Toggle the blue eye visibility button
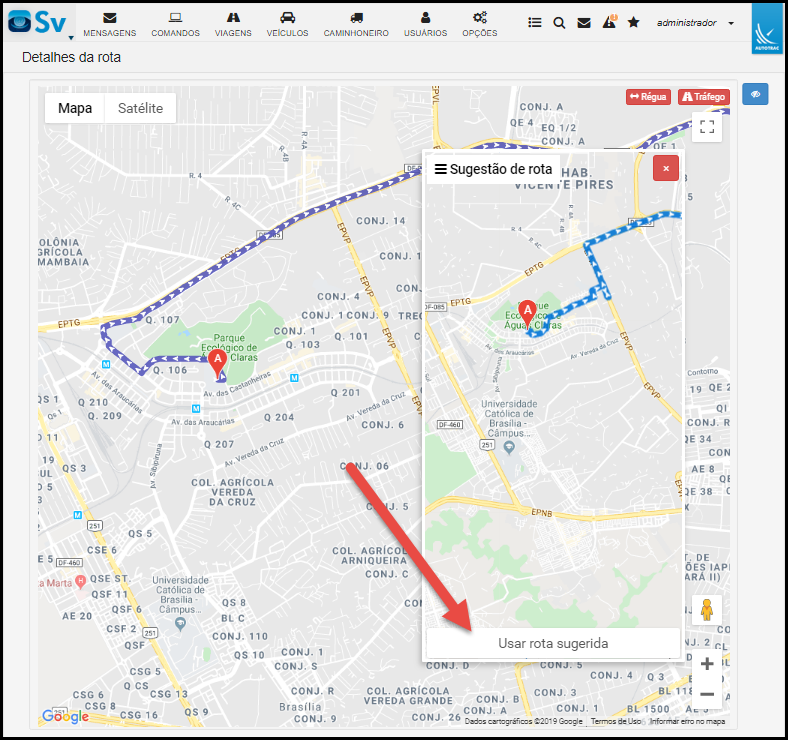This screenshot has height=740, width=788. coord(755,94)
